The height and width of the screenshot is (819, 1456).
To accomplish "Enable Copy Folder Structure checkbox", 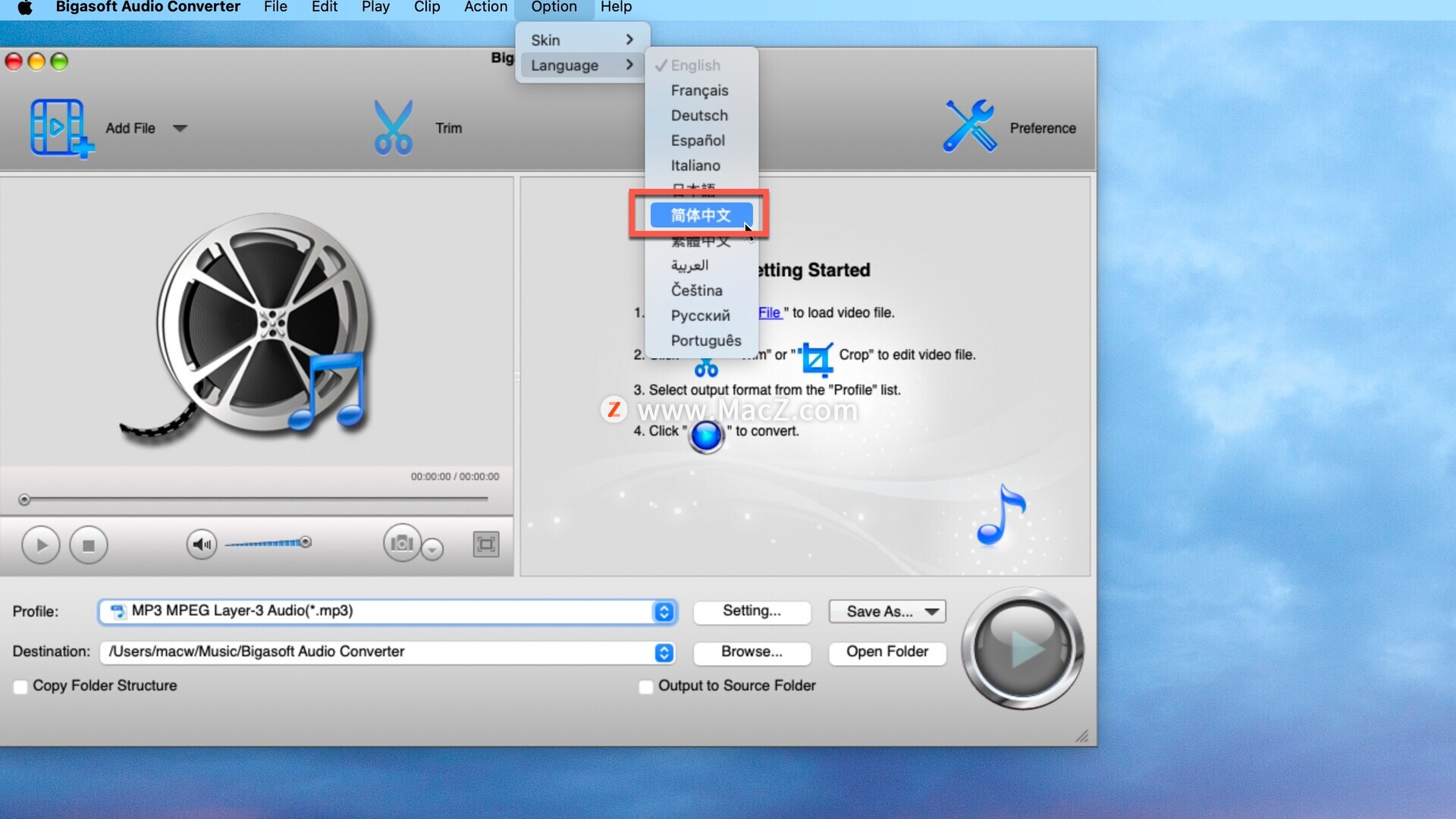I will pyautogui.click(x=20, y=687).
